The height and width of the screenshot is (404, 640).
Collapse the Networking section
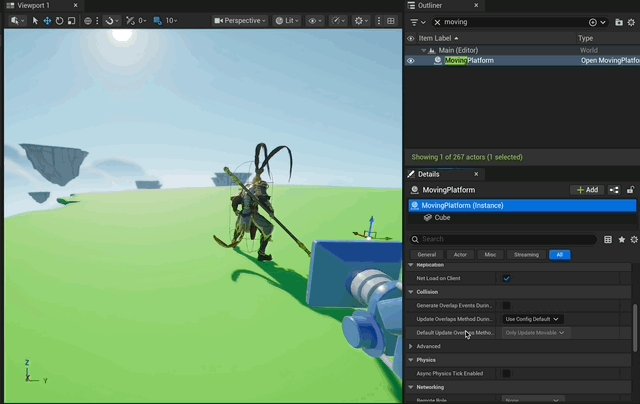[x=411, y=387]
